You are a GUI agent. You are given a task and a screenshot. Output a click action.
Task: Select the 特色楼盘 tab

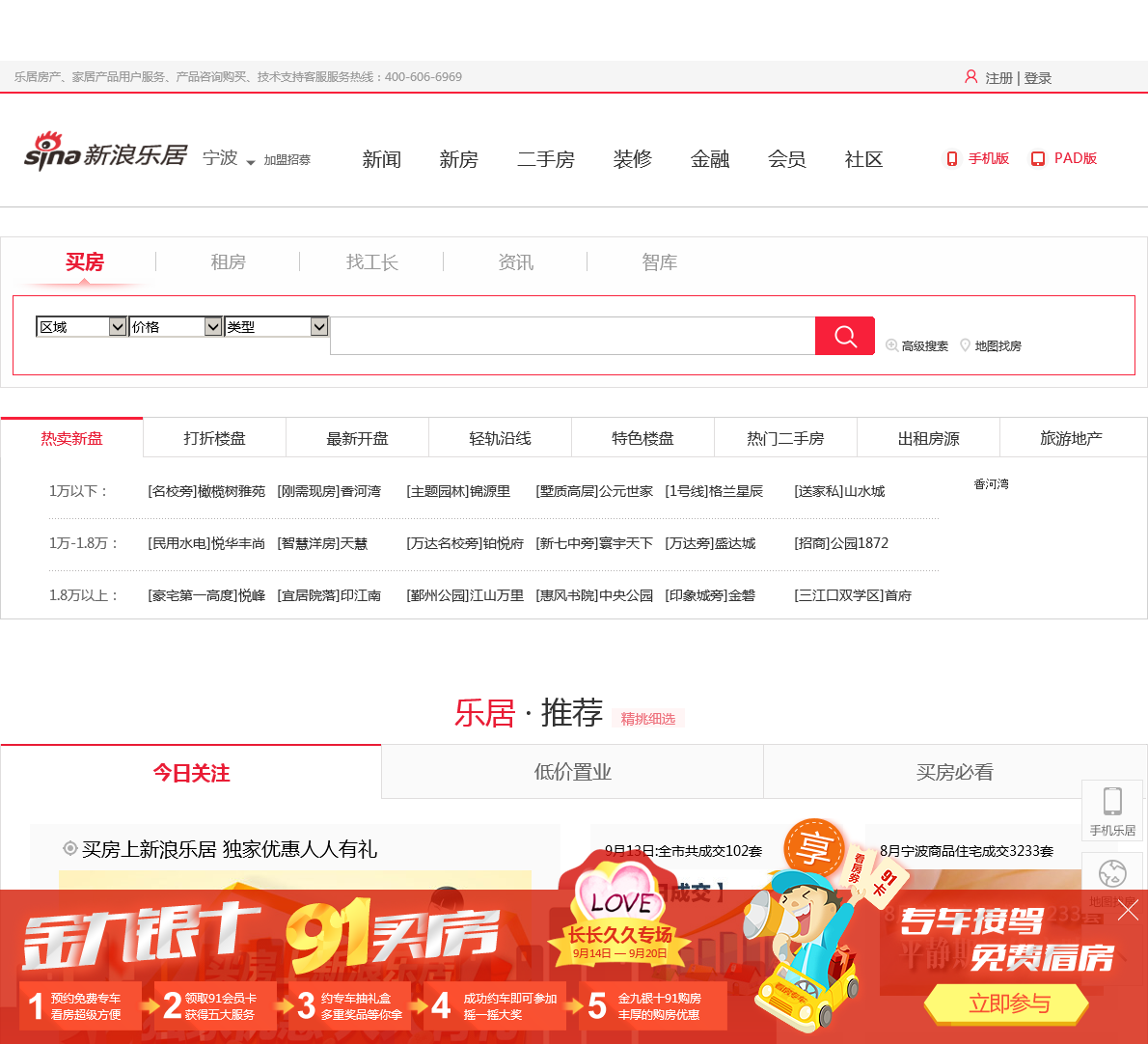tap(642, 438)
